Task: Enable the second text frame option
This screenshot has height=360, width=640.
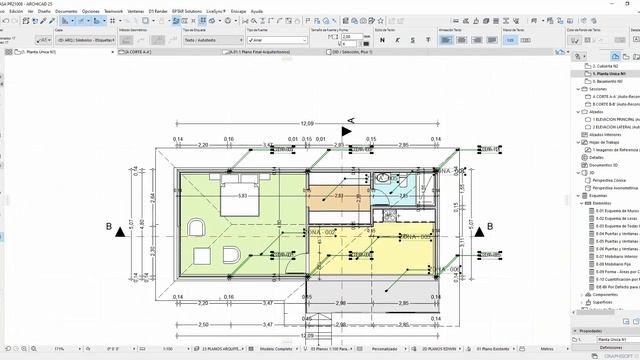Action: [526, 40]
